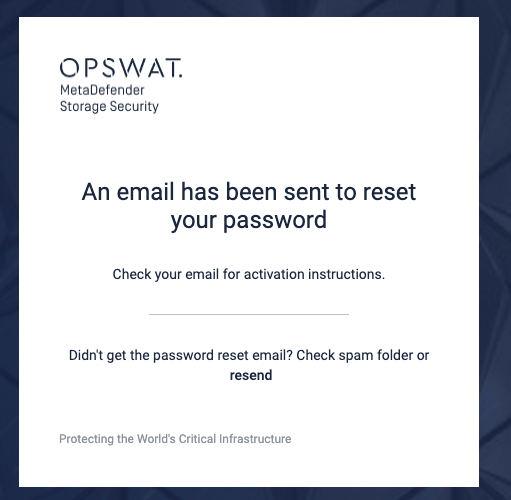511x500 pixels.
Task: Click the OPSWAT logo
Action: click(x=121, y=68)
